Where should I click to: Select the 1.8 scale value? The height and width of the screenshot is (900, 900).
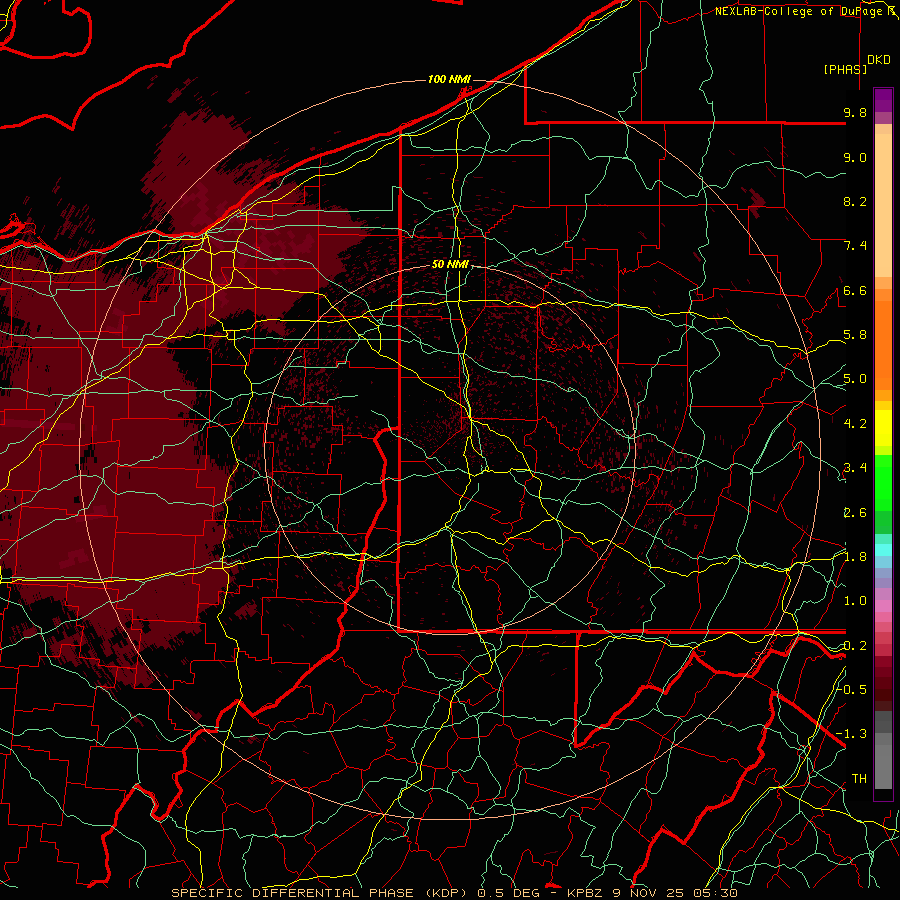(855, 557)
